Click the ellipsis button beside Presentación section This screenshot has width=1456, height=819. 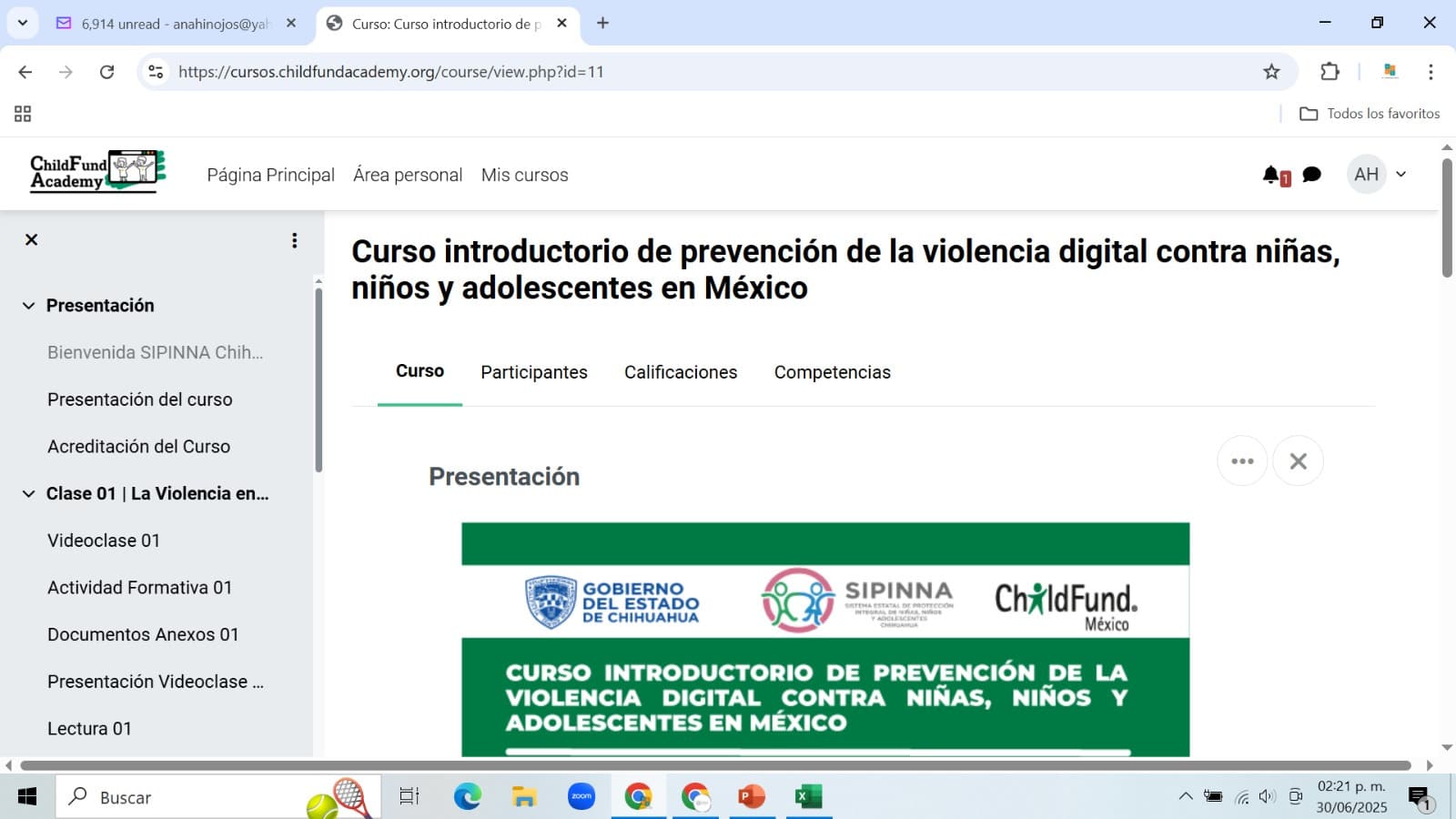point(1242,461)
